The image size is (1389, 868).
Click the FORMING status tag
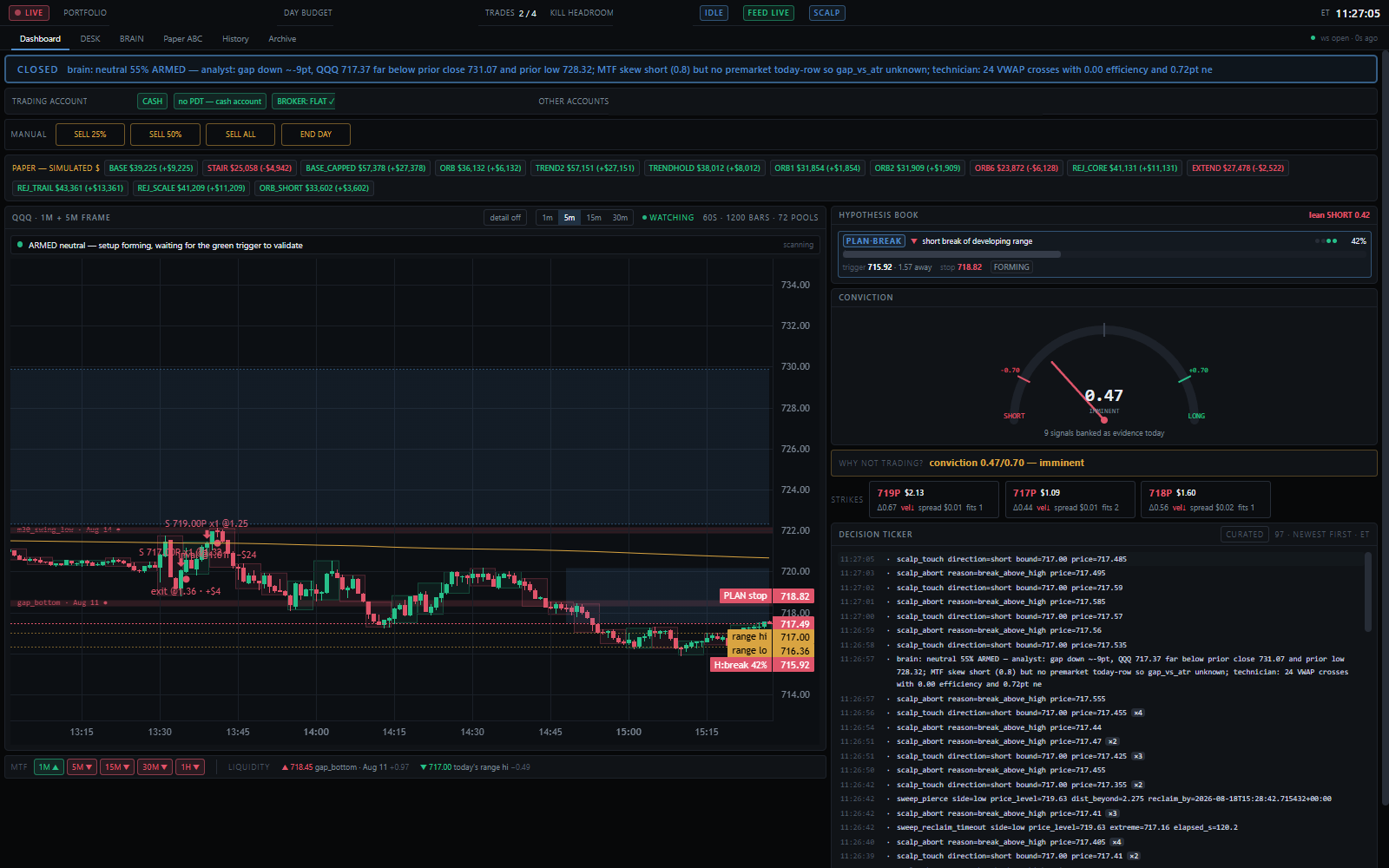pos(1011,267)
